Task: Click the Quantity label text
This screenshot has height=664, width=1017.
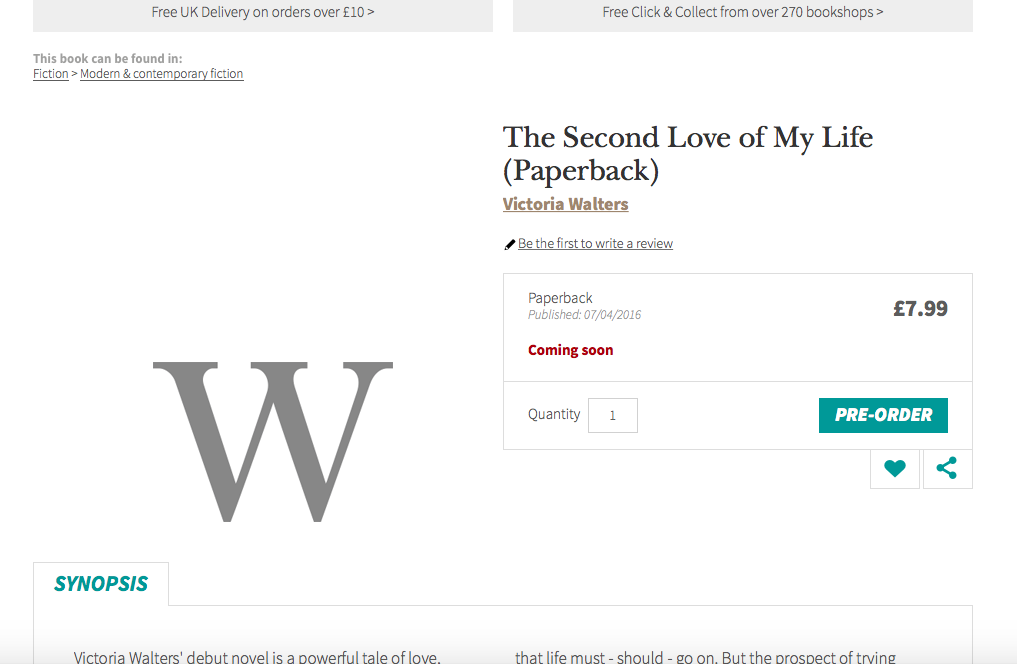Action: pos(554,414)
